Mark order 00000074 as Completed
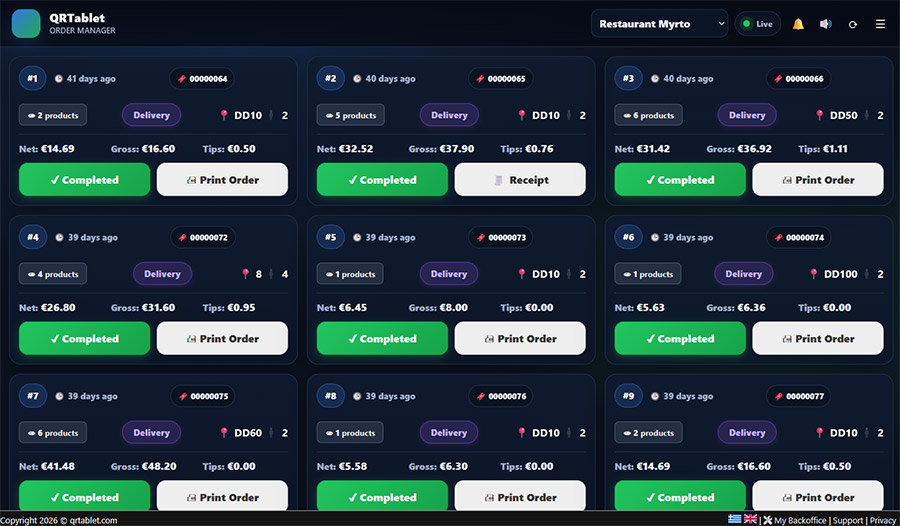 pos(680,338)
